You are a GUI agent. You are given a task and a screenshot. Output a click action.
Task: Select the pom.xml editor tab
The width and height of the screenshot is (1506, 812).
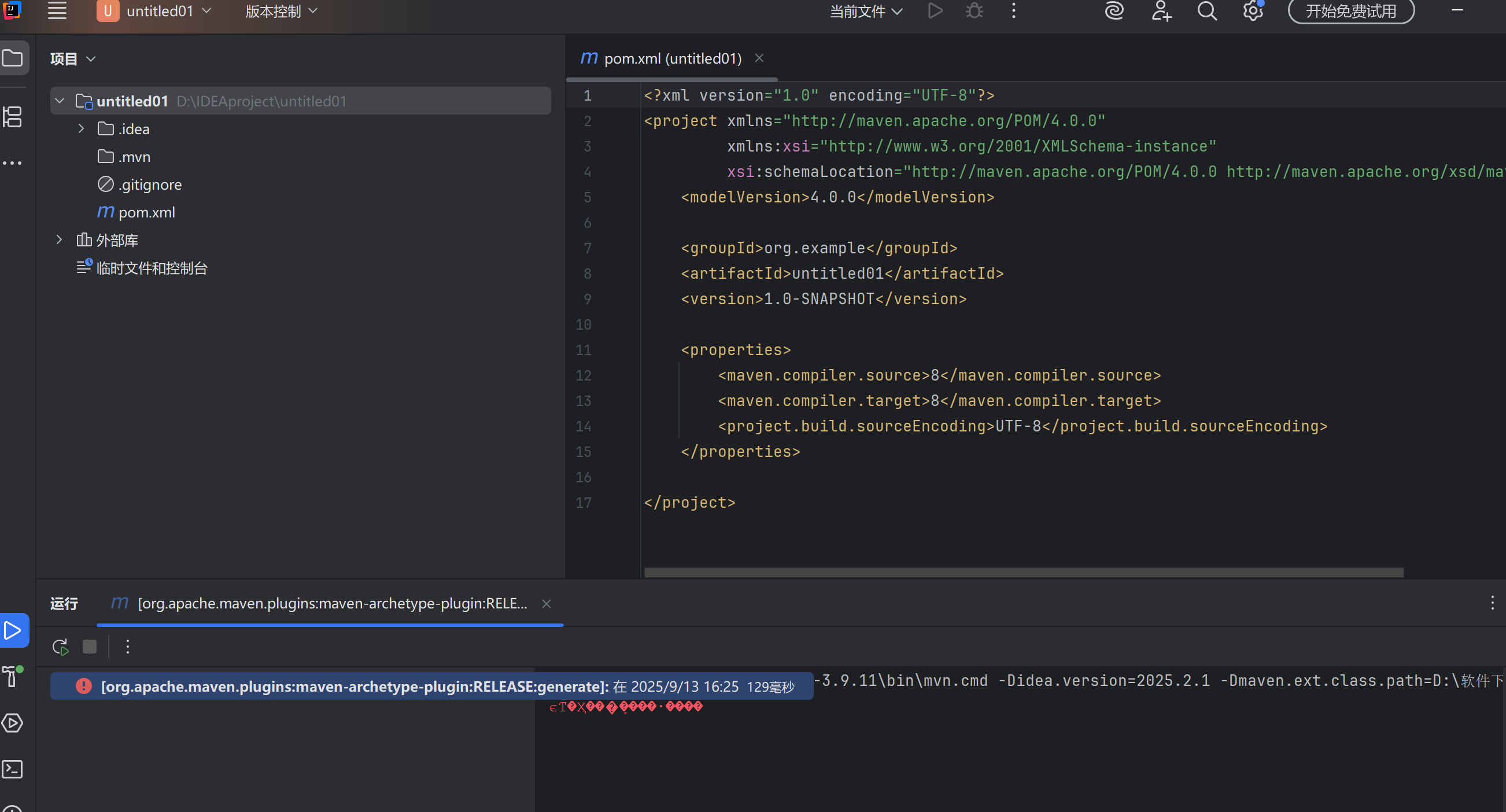click(671, 58)
